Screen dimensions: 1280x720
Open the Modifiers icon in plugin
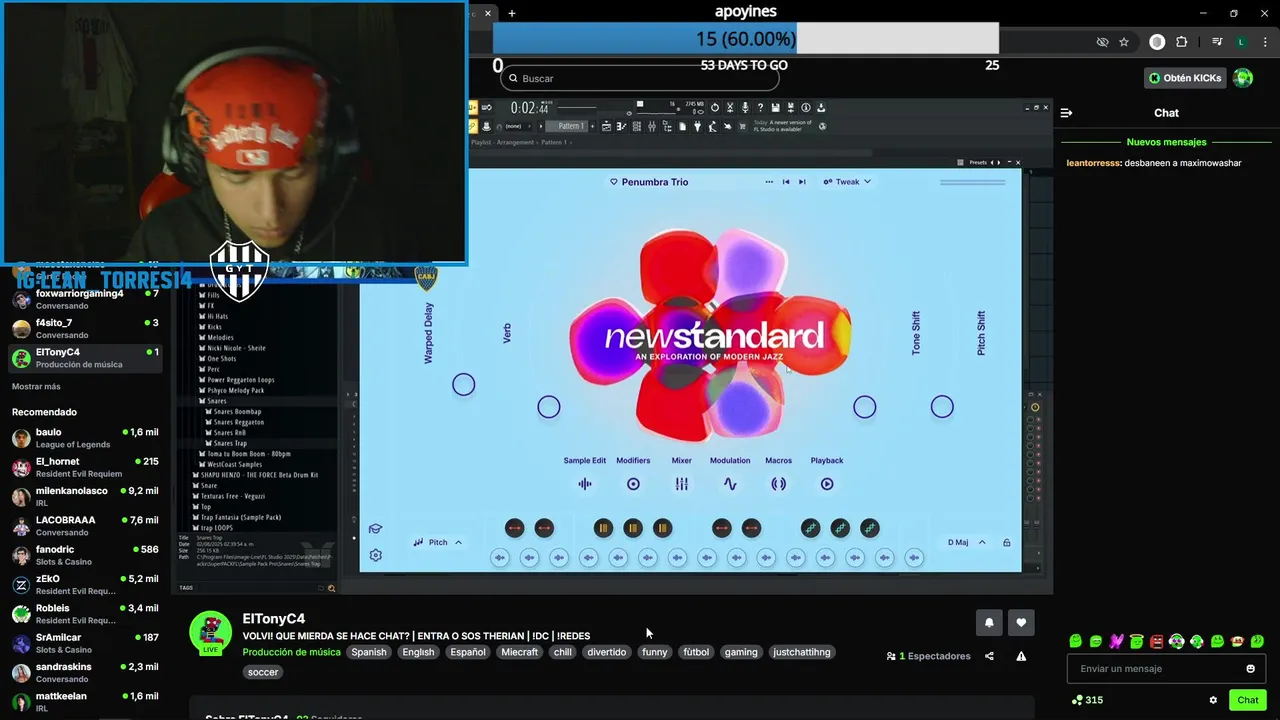(x=633, y=484)
